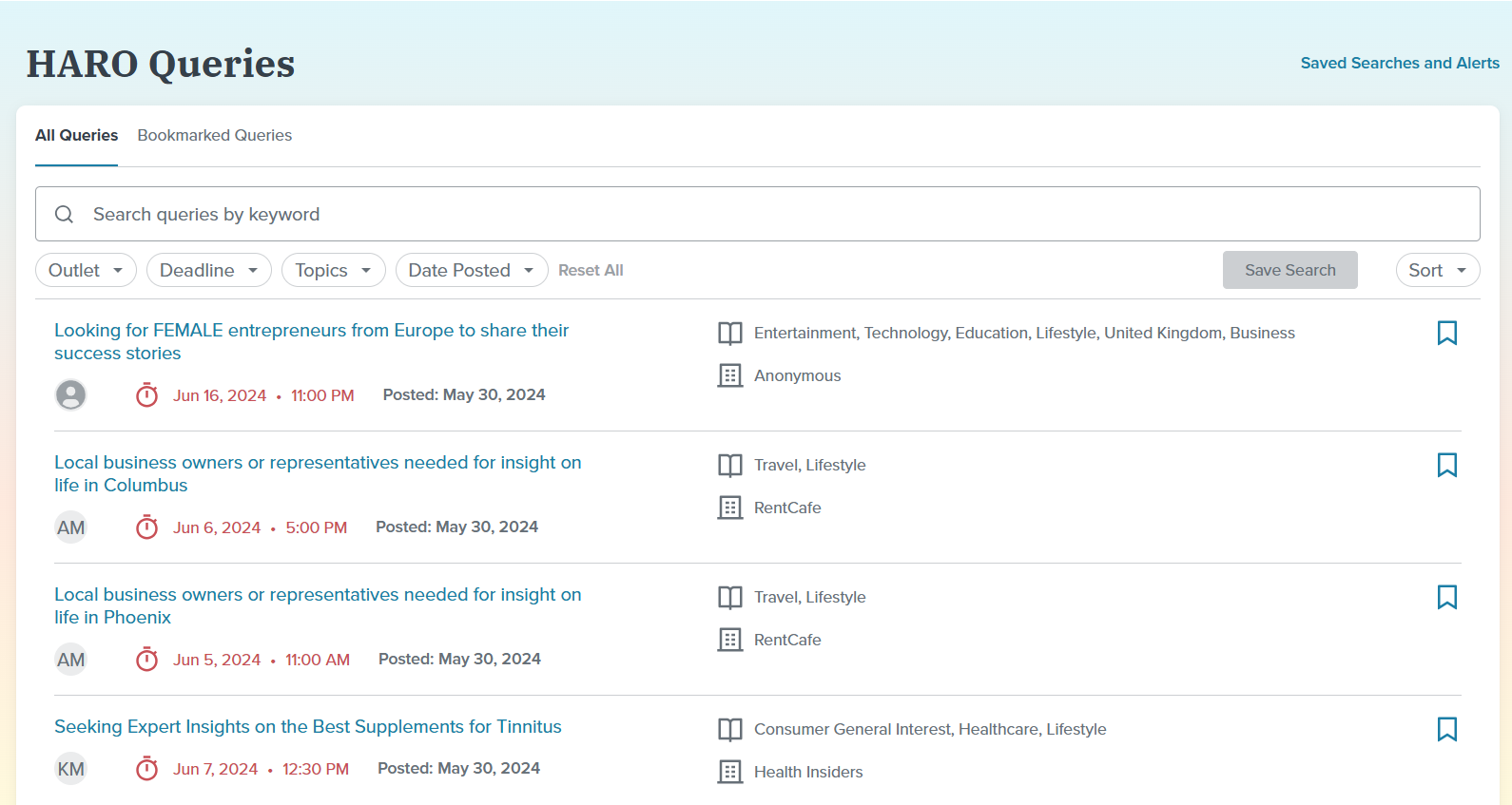Open Saved Searches and Alerts link

1400,63
